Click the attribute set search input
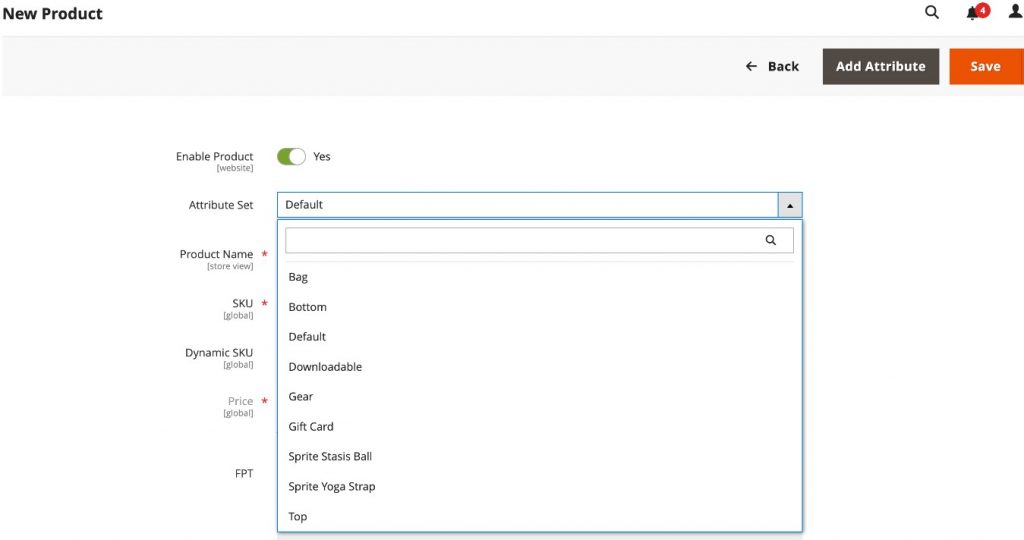The width and height of the screenshot is (1024, 540). pyautogui.click(x=522, y=240)
